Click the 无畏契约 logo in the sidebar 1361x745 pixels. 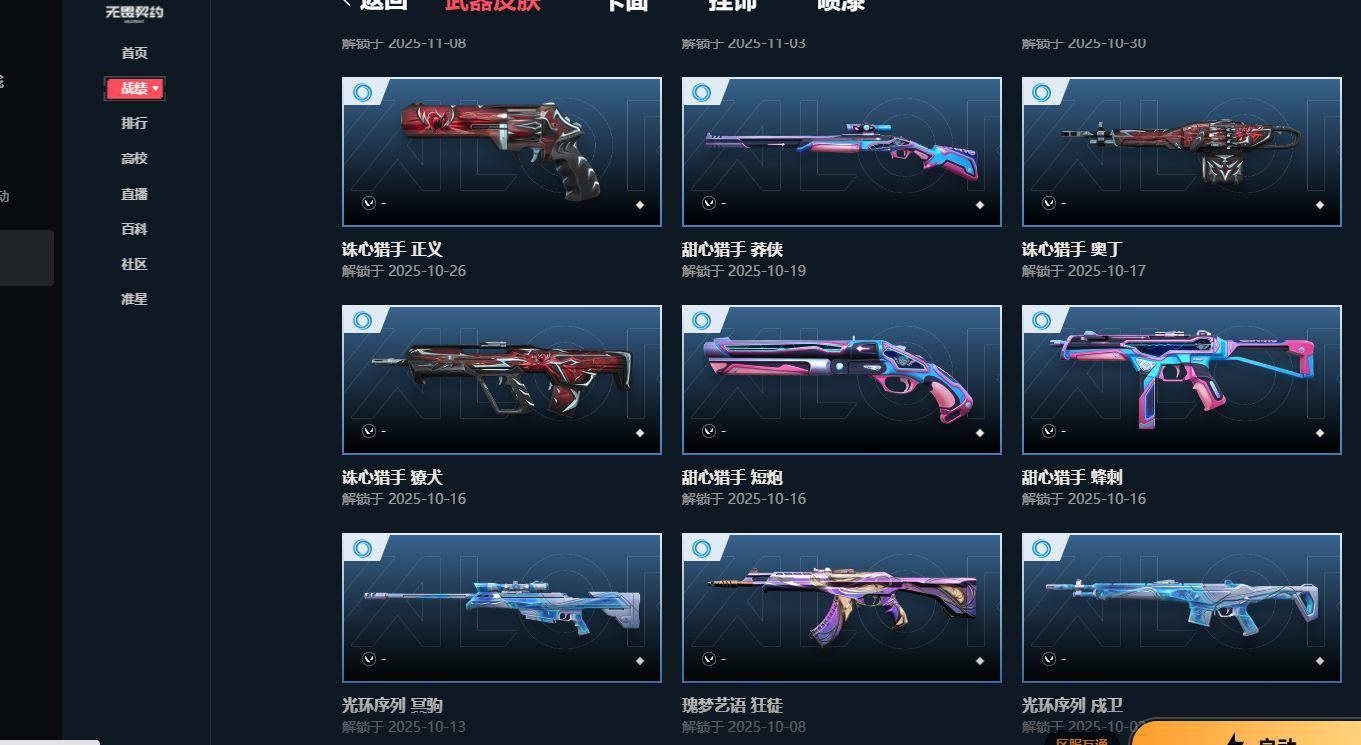134,12
